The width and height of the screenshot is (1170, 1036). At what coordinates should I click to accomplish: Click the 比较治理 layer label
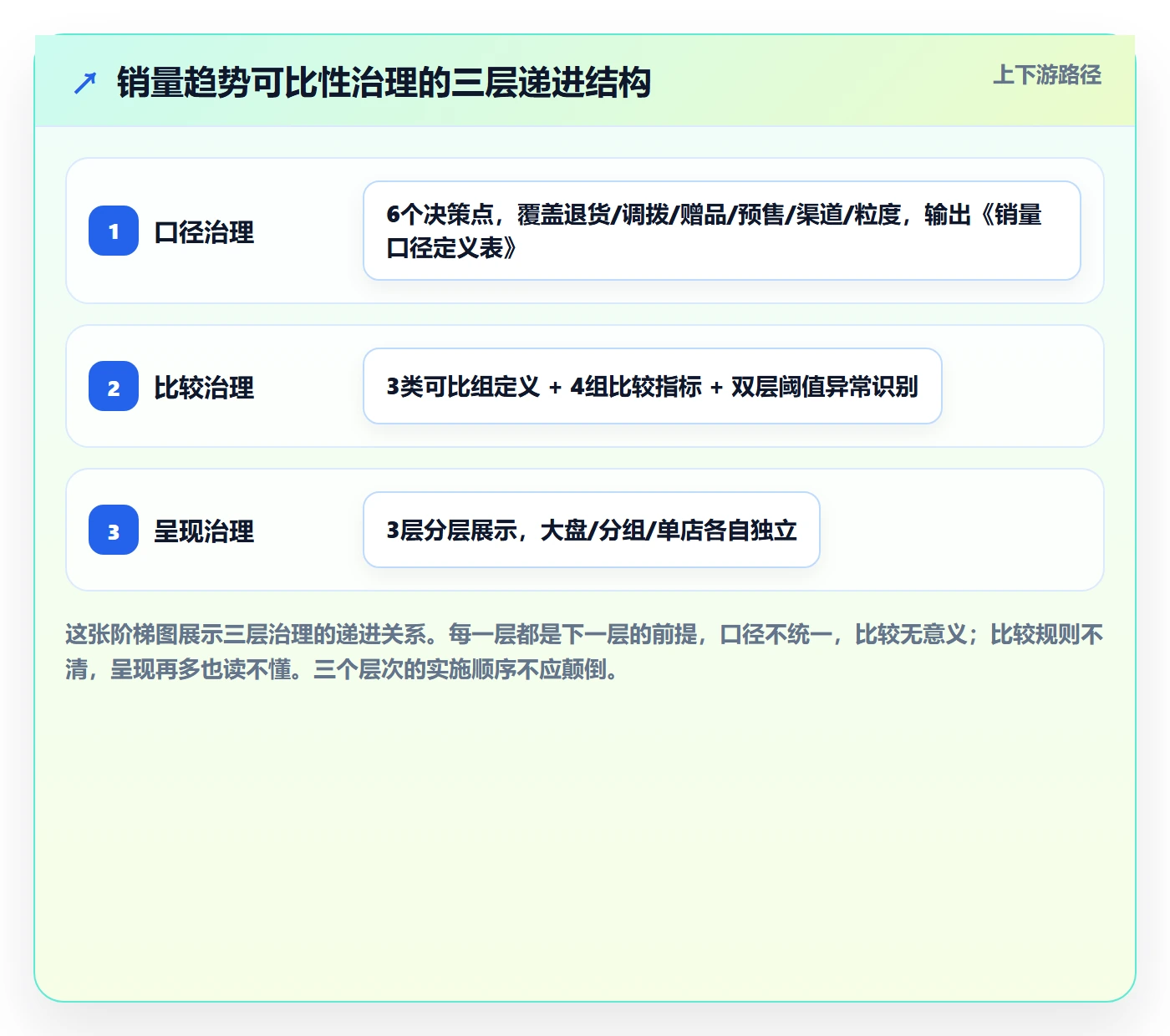(x=204, y=388)
